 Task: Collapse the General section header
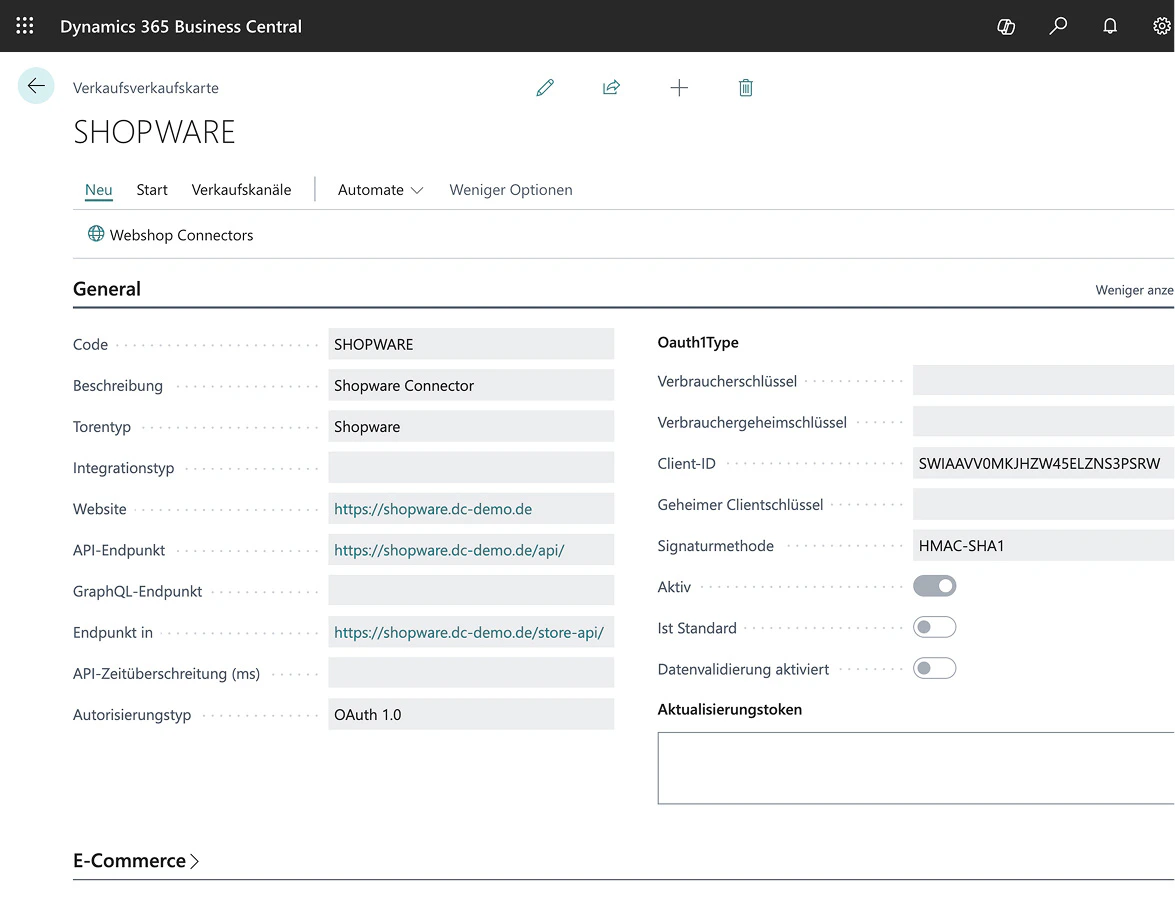tap(106, 289)
